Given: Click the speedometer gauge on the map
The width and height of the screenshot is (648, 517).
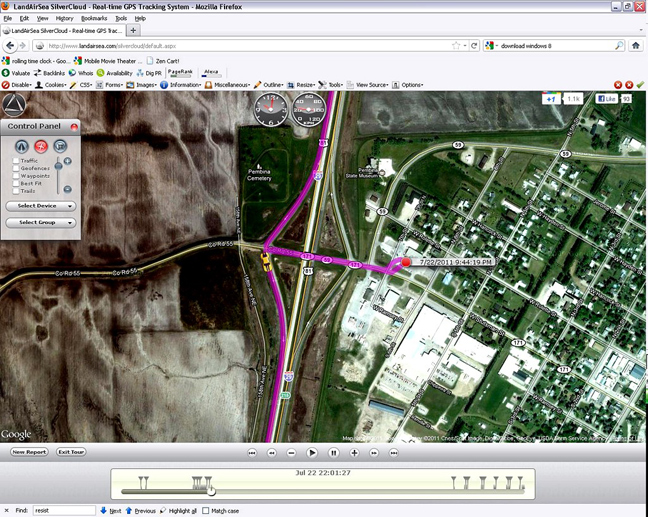Looking at the screenshot, I should click(x=309, y=110).
